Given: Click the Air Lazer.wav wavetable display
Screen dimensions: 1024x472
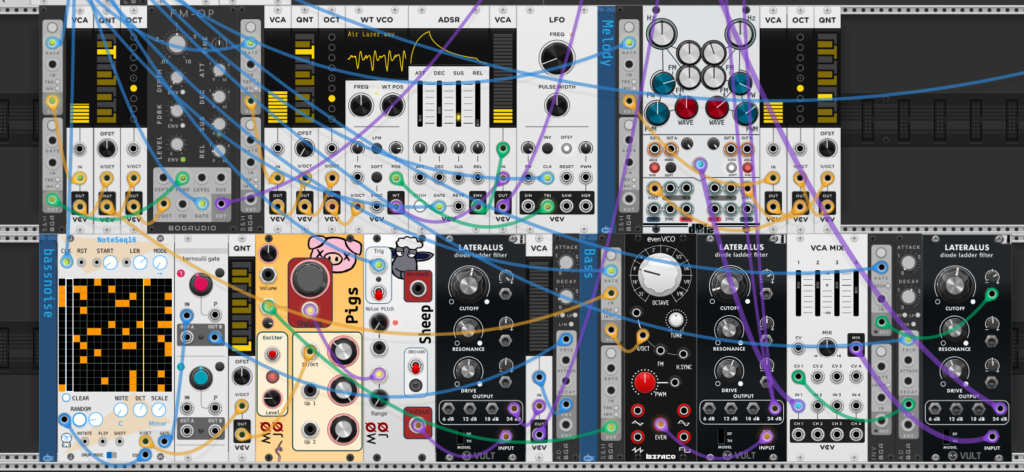Looking at the screenshot, I should pyautogui.click(x=377, y=55).
